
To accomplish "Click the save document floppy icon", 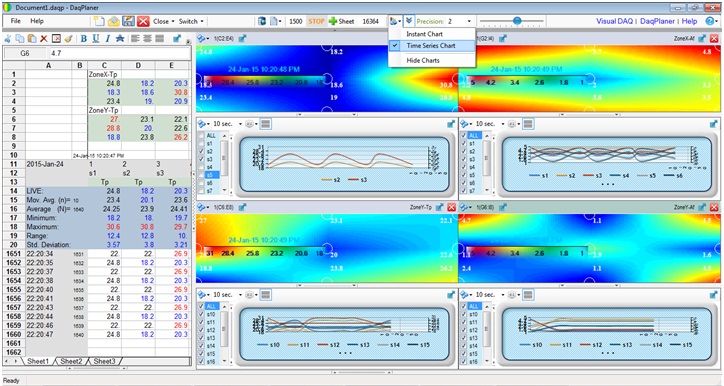I will (x=128, y=21).
